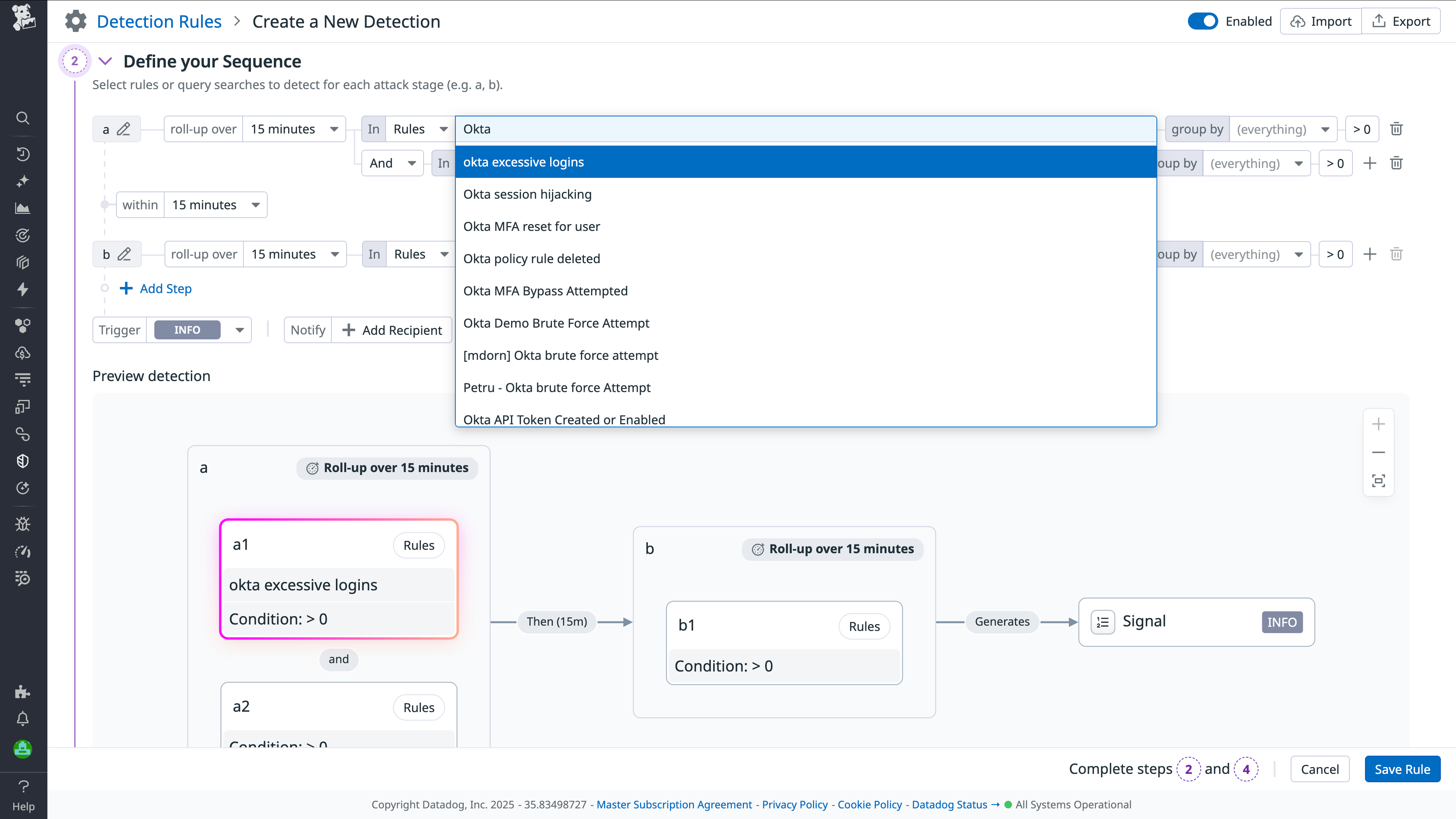The image size is (1456, 819).
Task: Open the Security shield section in sidebar
Action: click(x=23, y=461)
